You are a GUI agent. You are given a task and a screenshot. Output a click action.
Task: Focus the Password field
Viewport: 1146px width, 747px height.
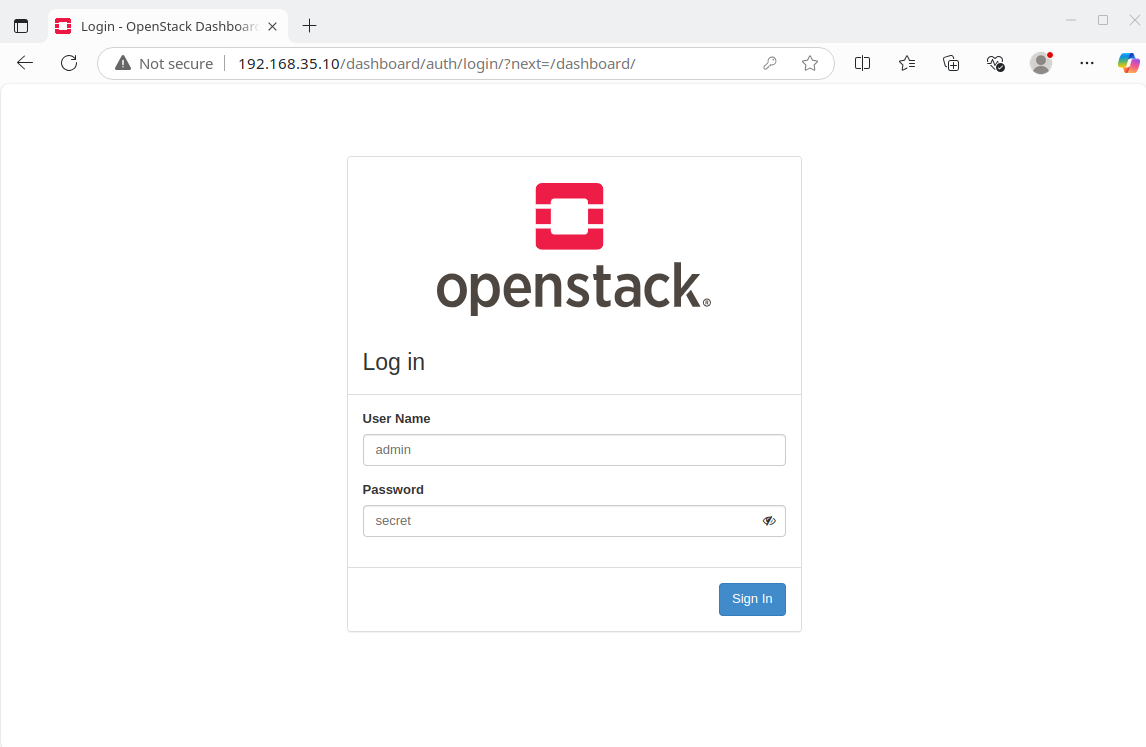574,520
